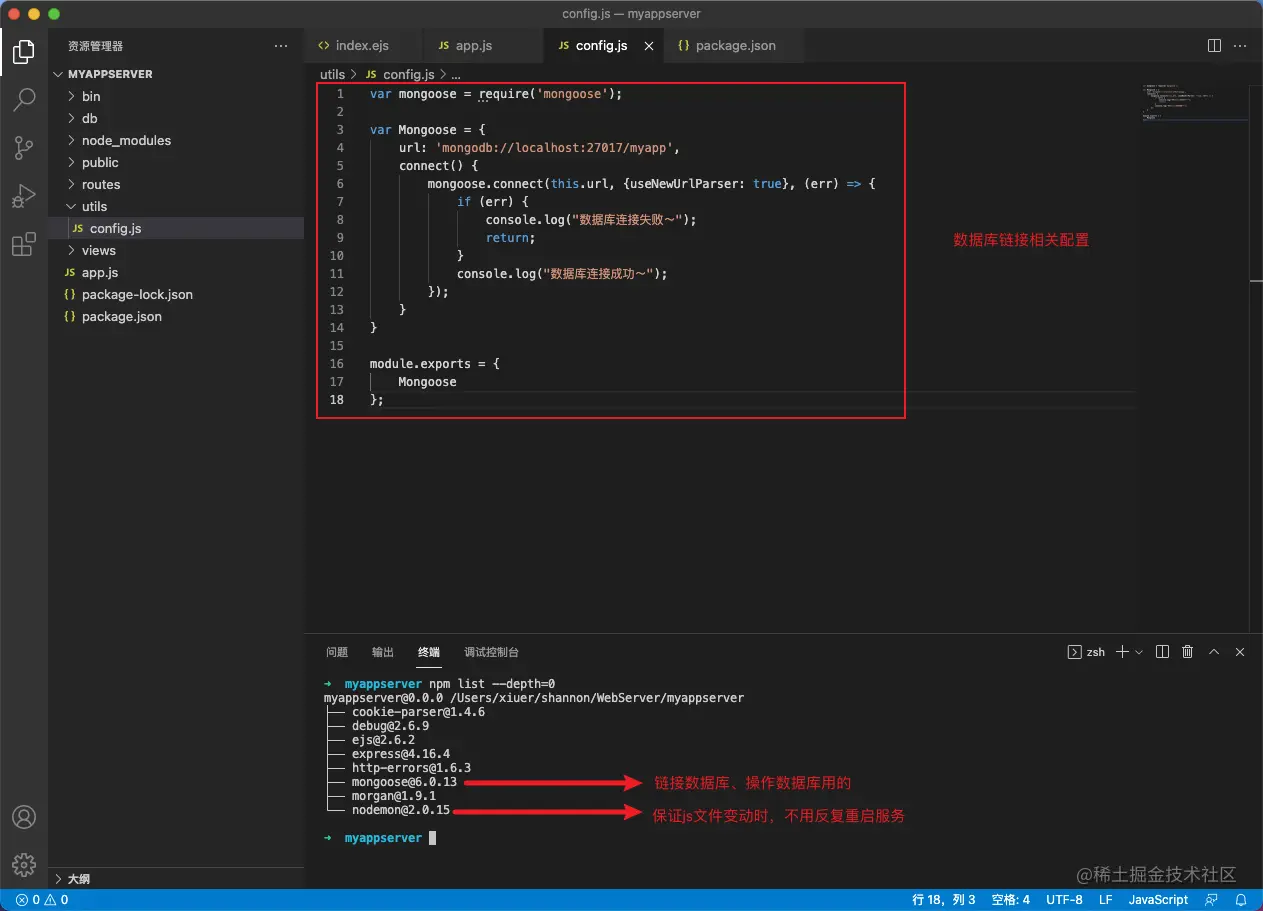This screenshot has height=911, width=1263.
Task: Split the terminal panel
Action: 1162,652
